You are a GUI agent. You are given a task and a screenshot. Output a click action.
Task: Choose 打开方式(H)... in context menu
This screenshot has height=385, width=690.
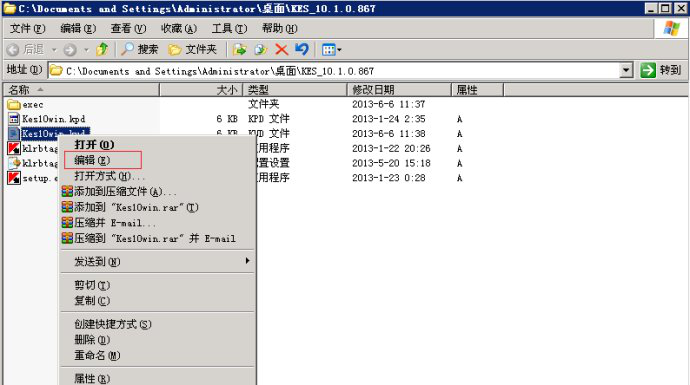pyautogui.click(x=157, y=176)
